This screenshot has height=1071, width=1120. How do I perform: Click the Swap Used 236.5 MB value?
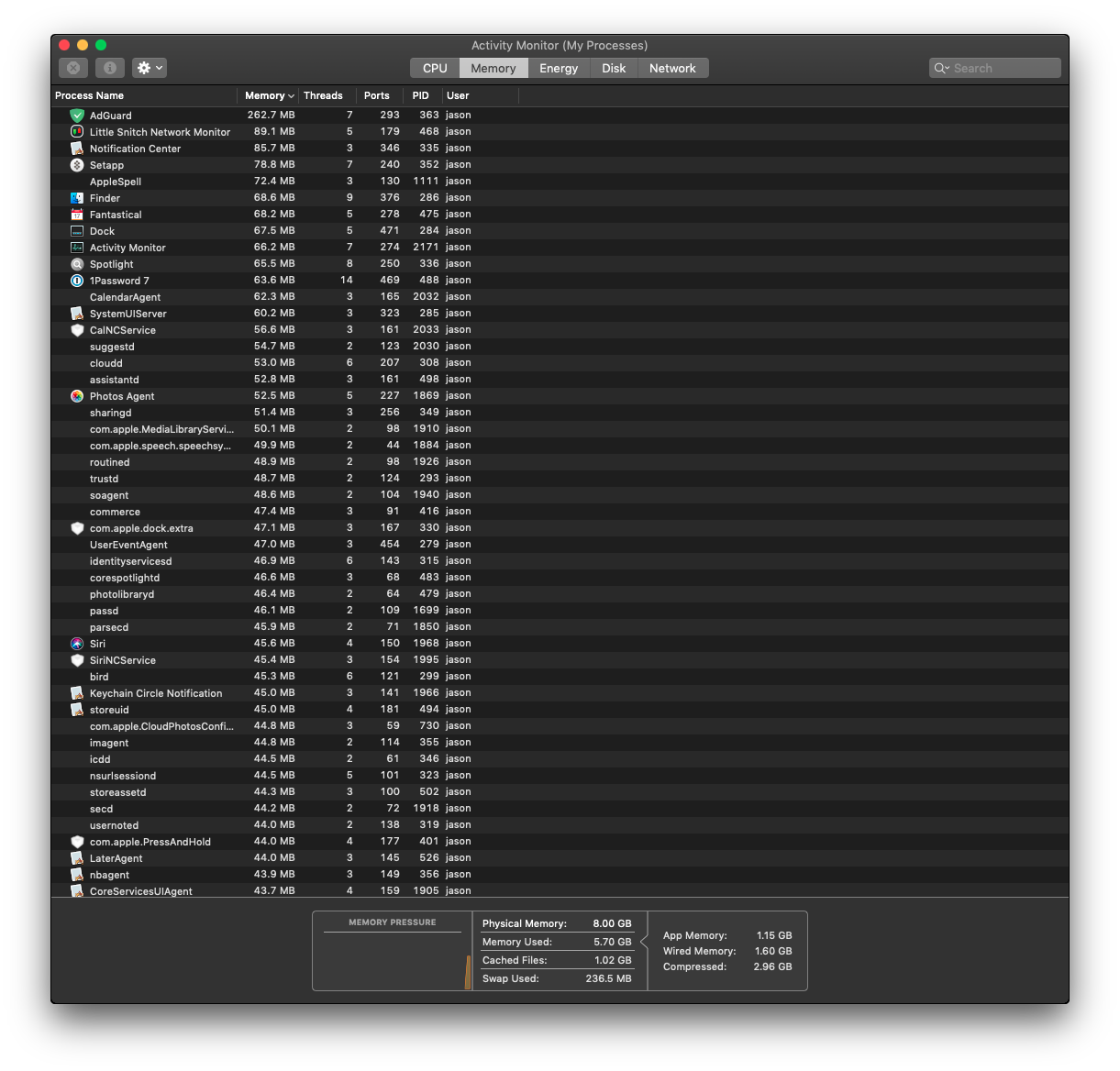point(609,978)
